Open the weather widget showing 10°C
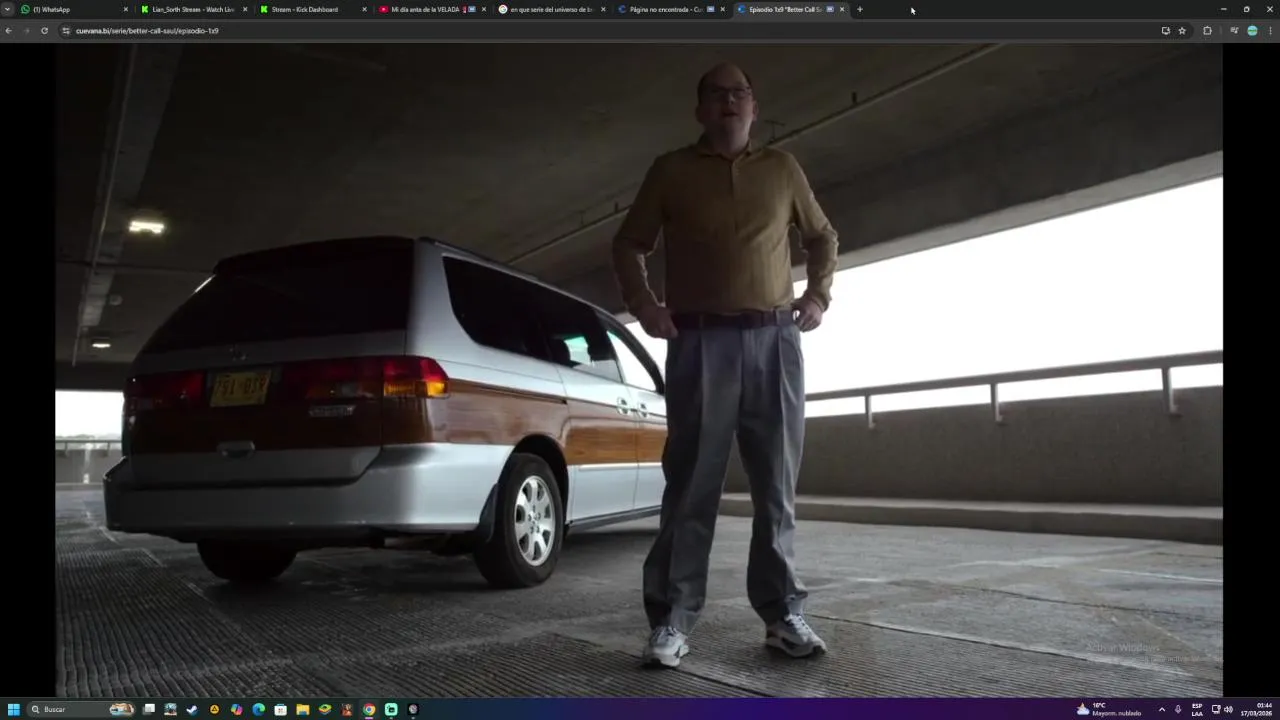The width and height of the screenshot is (1280, 720). click(1108, 709)
